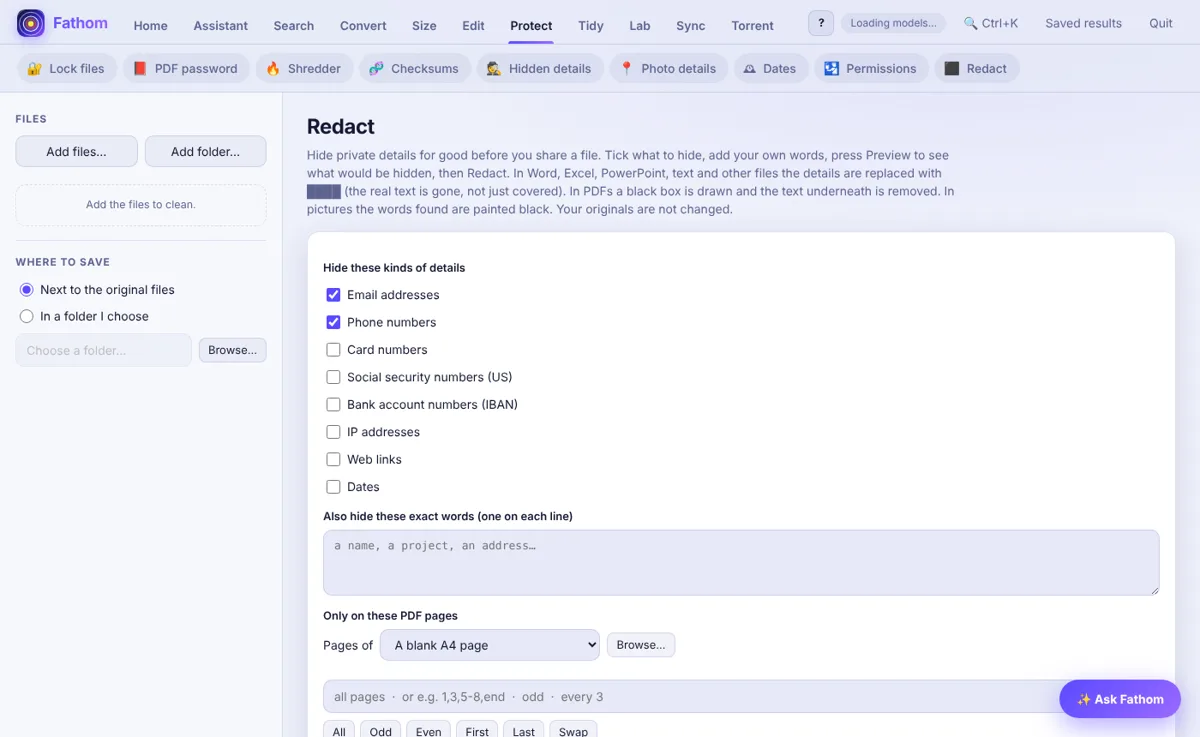Switch to the Edit tab
This screenshot has height=737, width=1200.
pos(474,26)
